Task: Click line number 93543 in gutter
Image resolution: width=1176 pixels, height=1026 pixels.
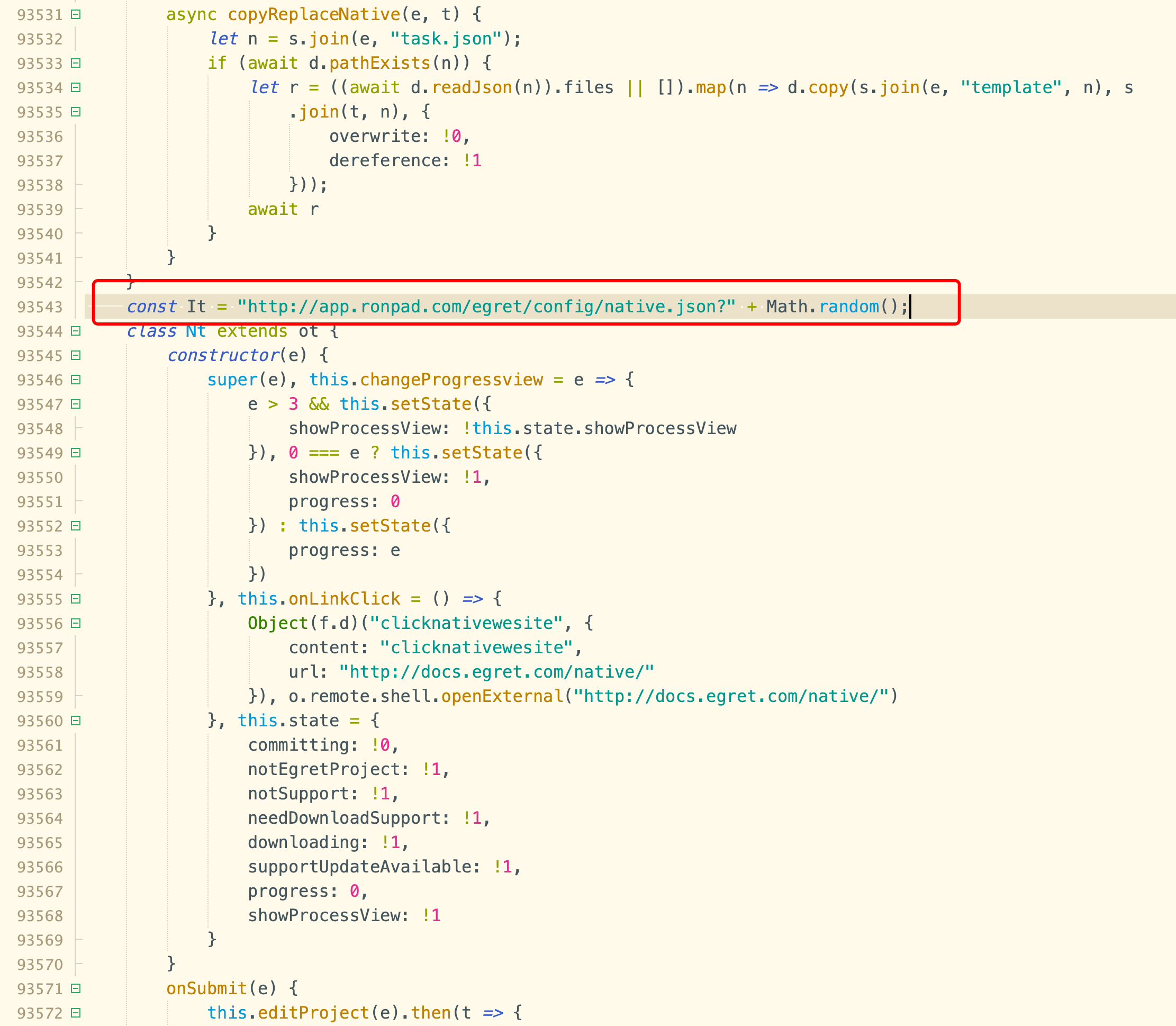Action: 40,307
